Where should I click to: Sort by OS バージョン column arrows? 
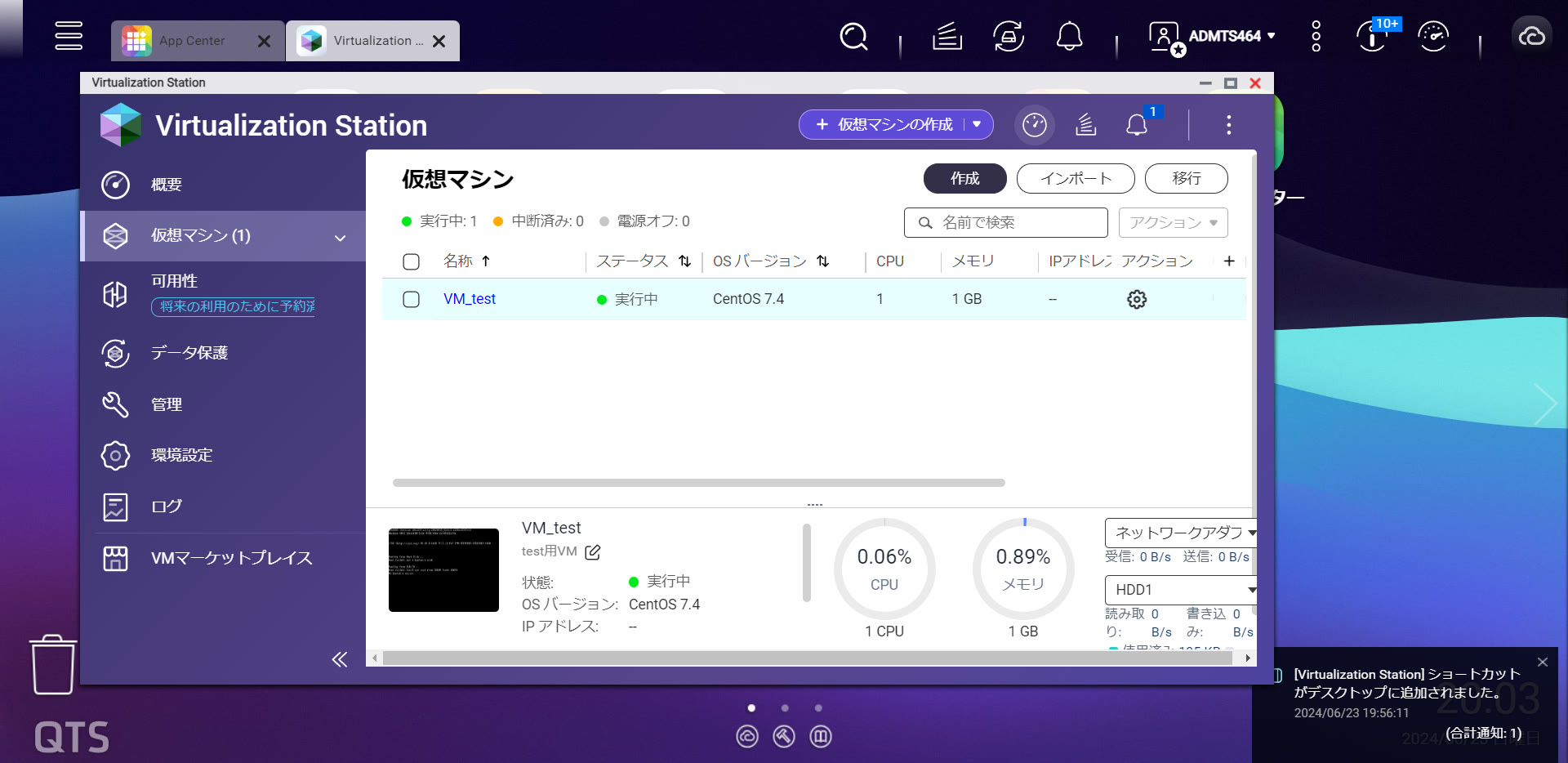[x=823, y=261]
